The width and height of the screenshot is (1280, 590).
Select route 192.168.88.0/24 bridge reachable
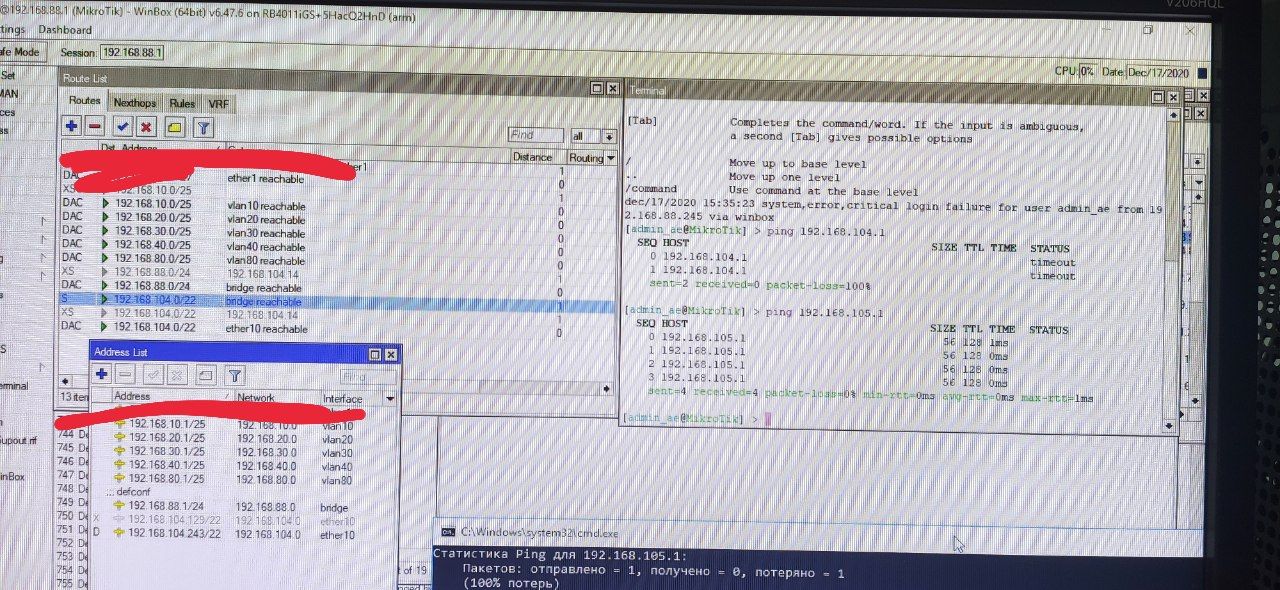point(336,288)
